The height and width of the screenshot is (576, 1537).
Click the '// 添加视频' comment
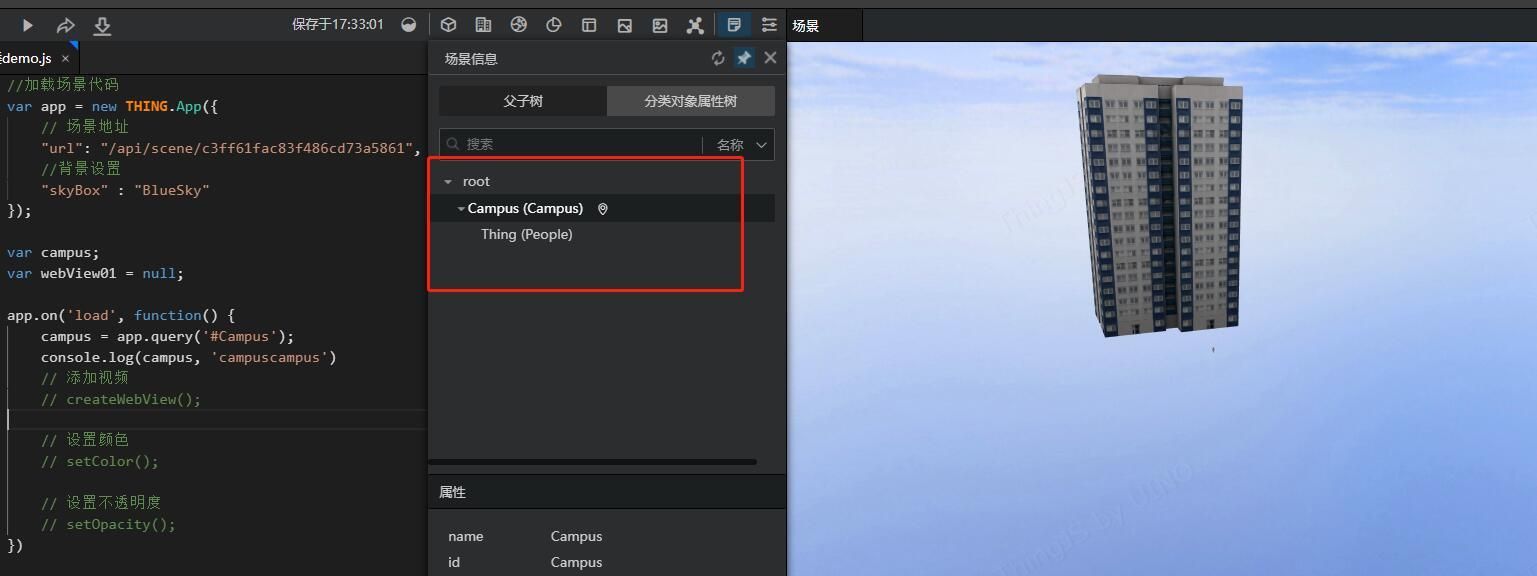click(x=84, y=378)
